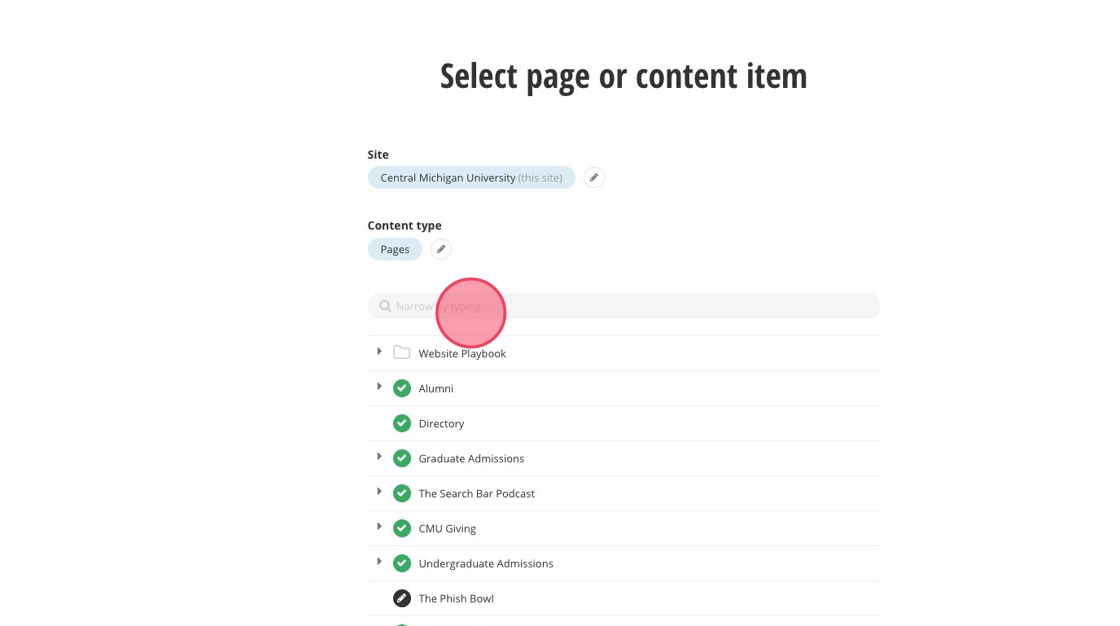Select the Directory page
This screenshot has width=1120, height=626.
pos(441,424)
